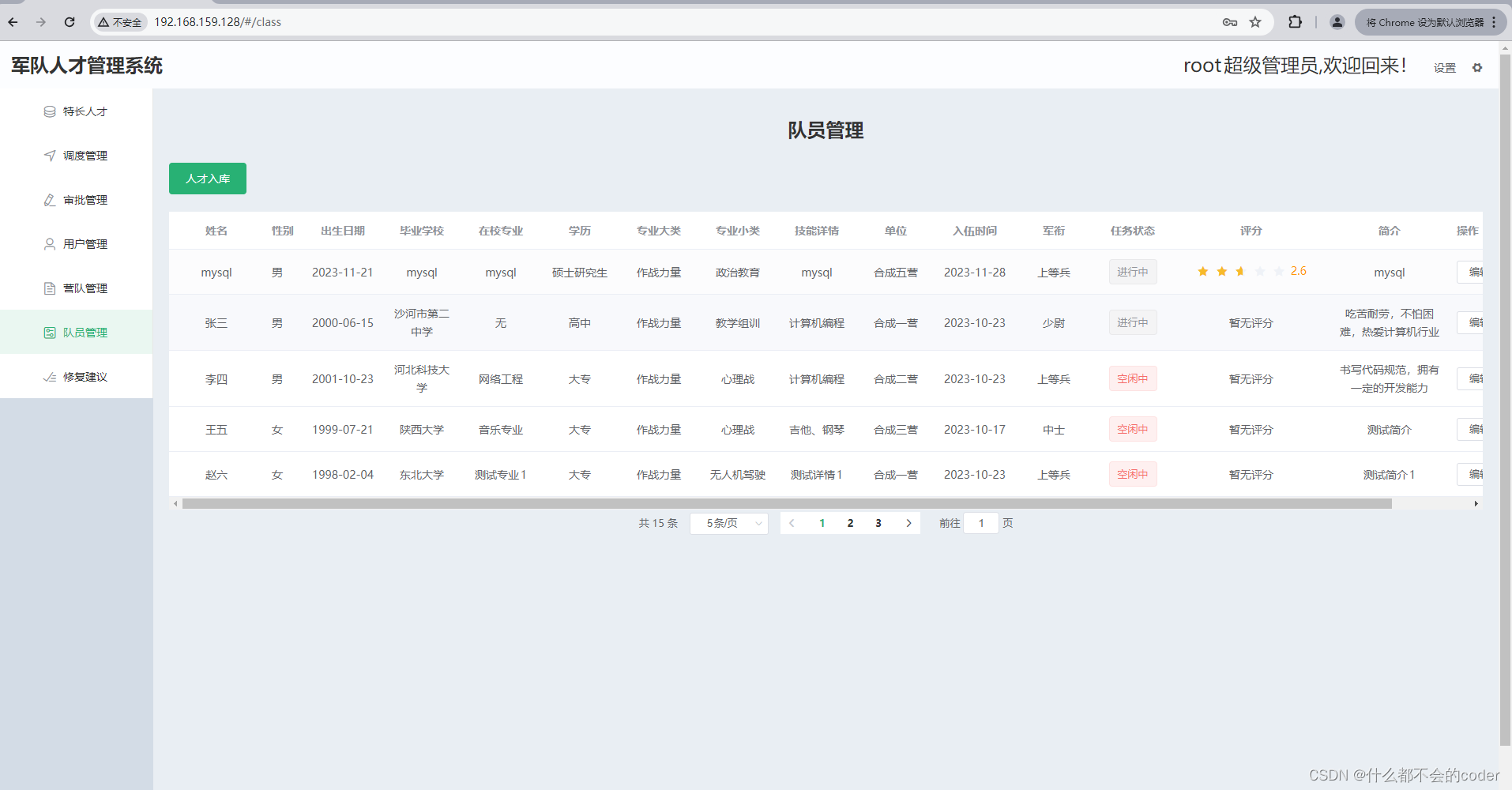Open the saved password key icon
Image resolution: width=1512 pixels, height=790 pixels.
[1229, 22]
